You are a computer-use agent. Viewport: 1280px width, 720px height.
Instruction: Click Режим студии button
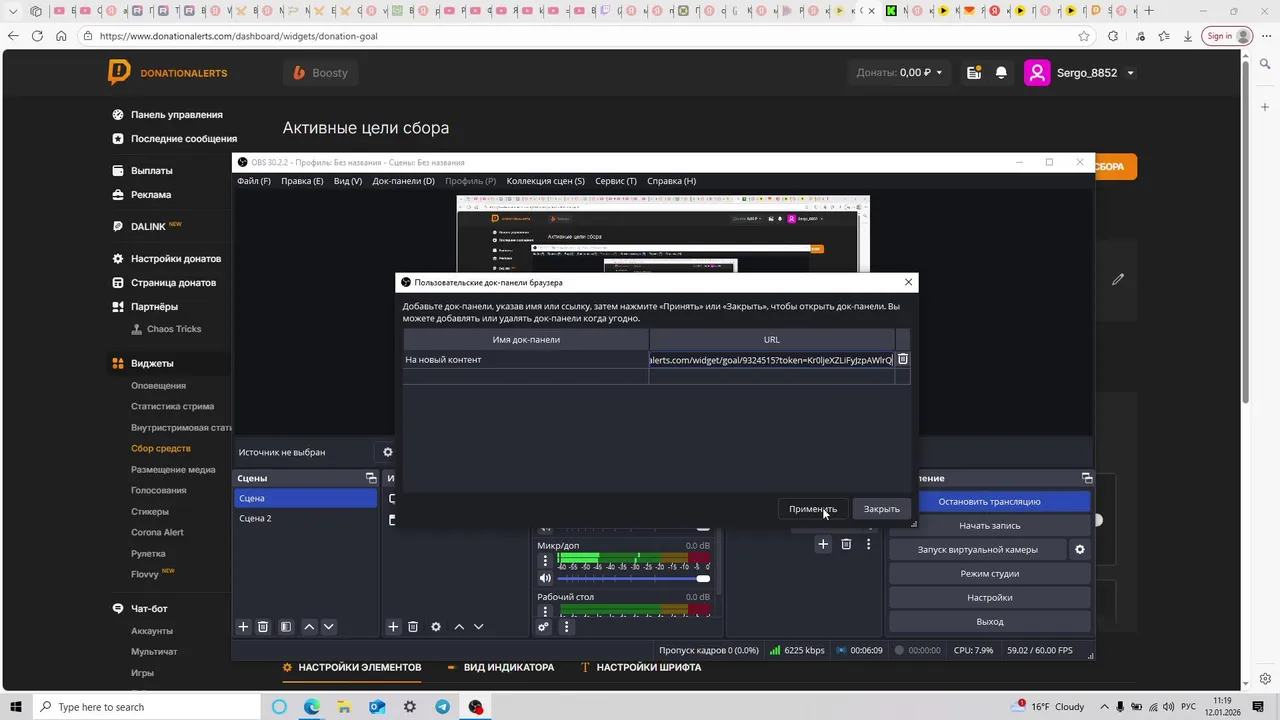click(989, 573)
